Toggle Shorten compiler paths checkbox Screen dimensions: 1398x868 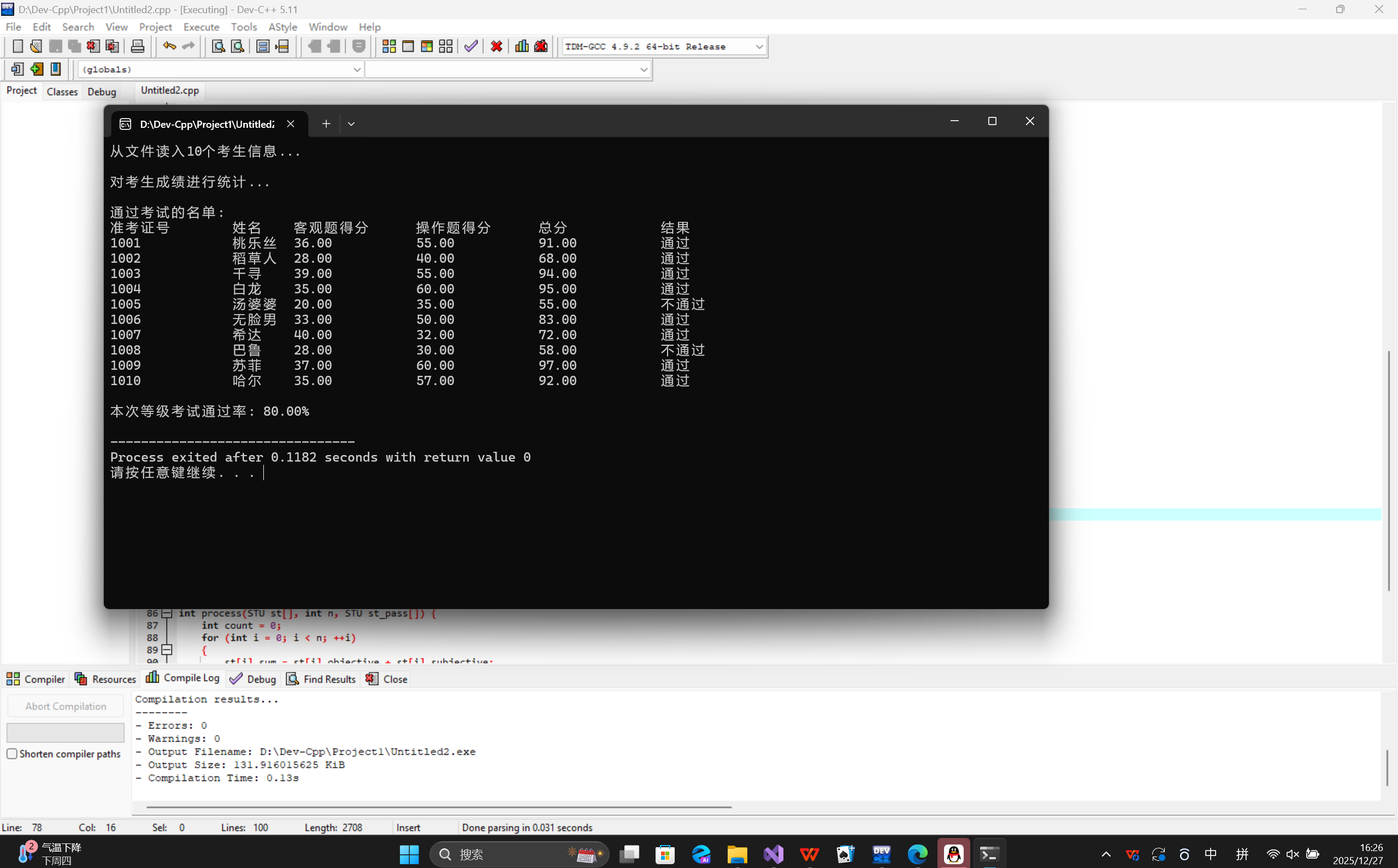tap(12, 754)
